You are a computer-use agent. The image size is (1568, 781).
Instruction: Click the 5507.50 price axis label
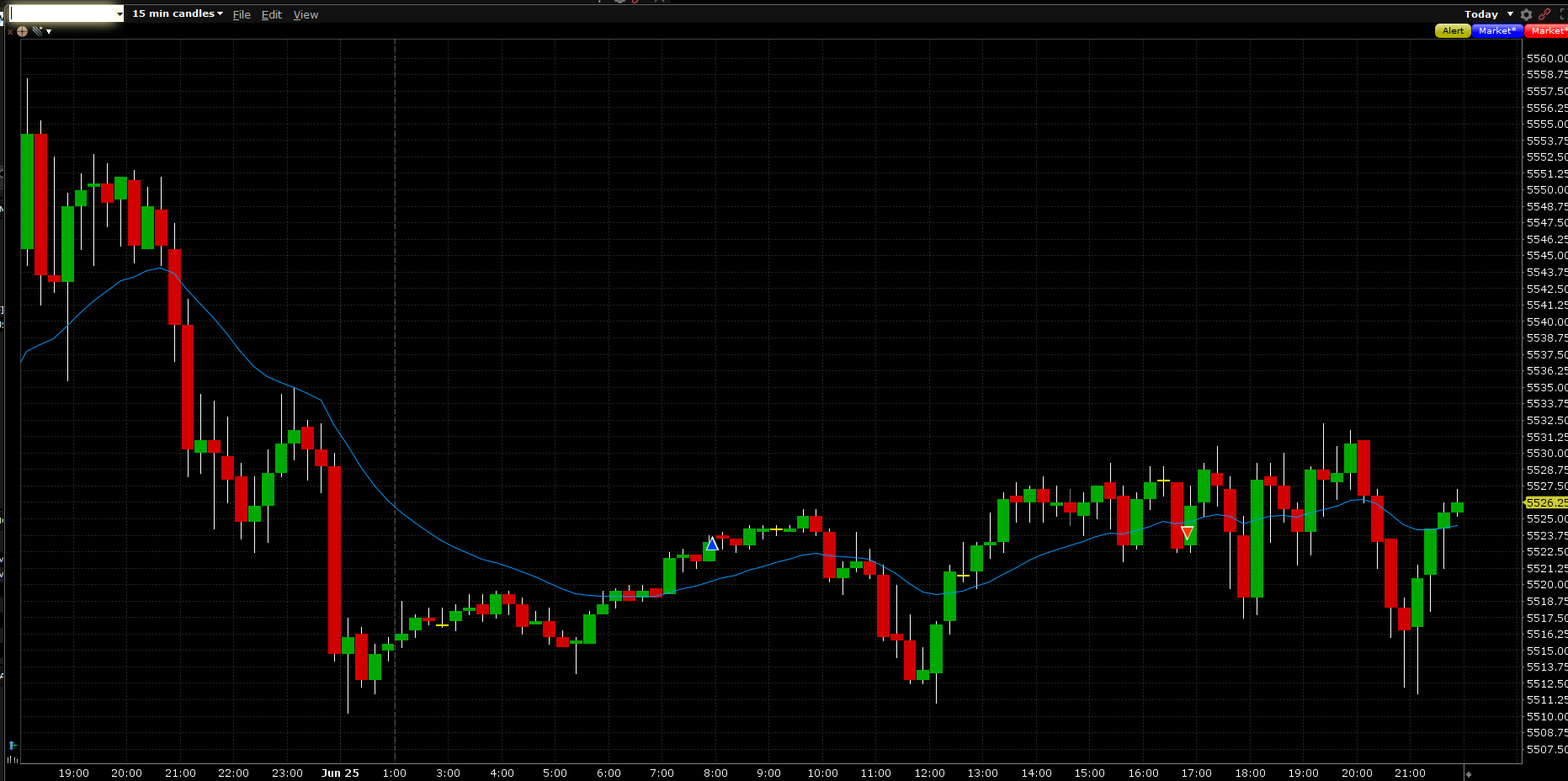[1547, 749]
